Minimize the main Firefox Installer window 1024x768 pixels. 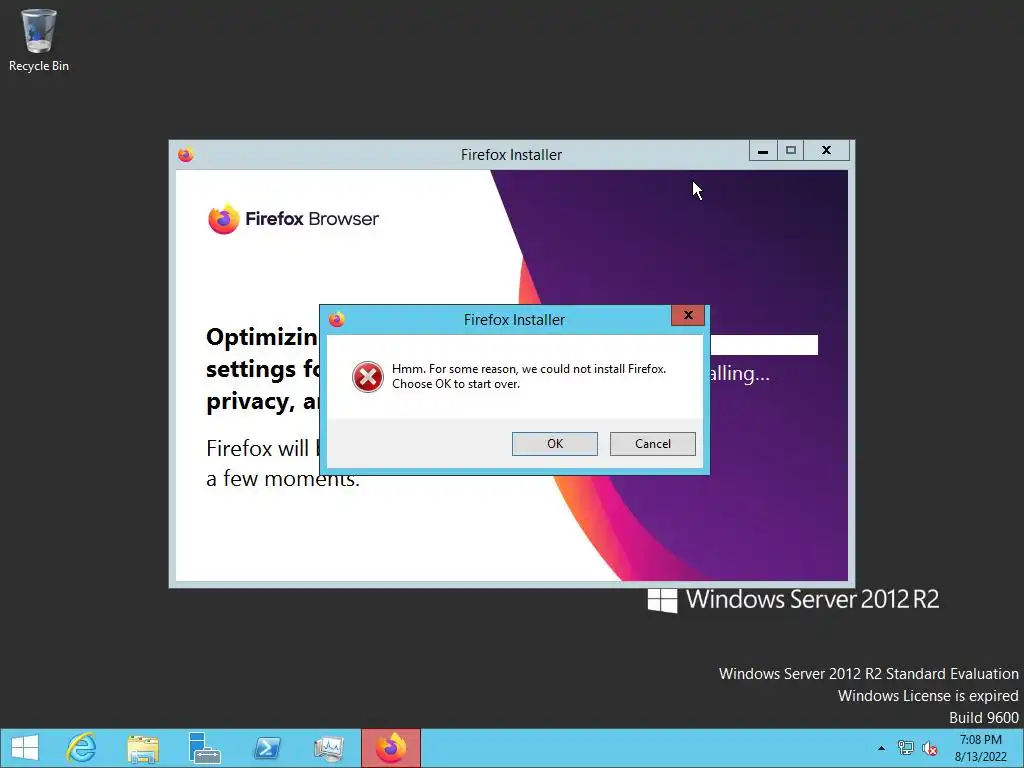coord(762,151)
